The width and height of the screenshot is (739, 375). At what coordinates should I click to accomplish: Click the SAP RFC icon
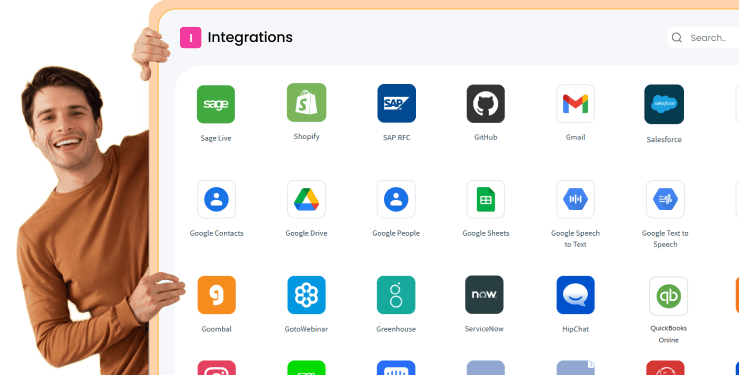(x=396, y=103)
